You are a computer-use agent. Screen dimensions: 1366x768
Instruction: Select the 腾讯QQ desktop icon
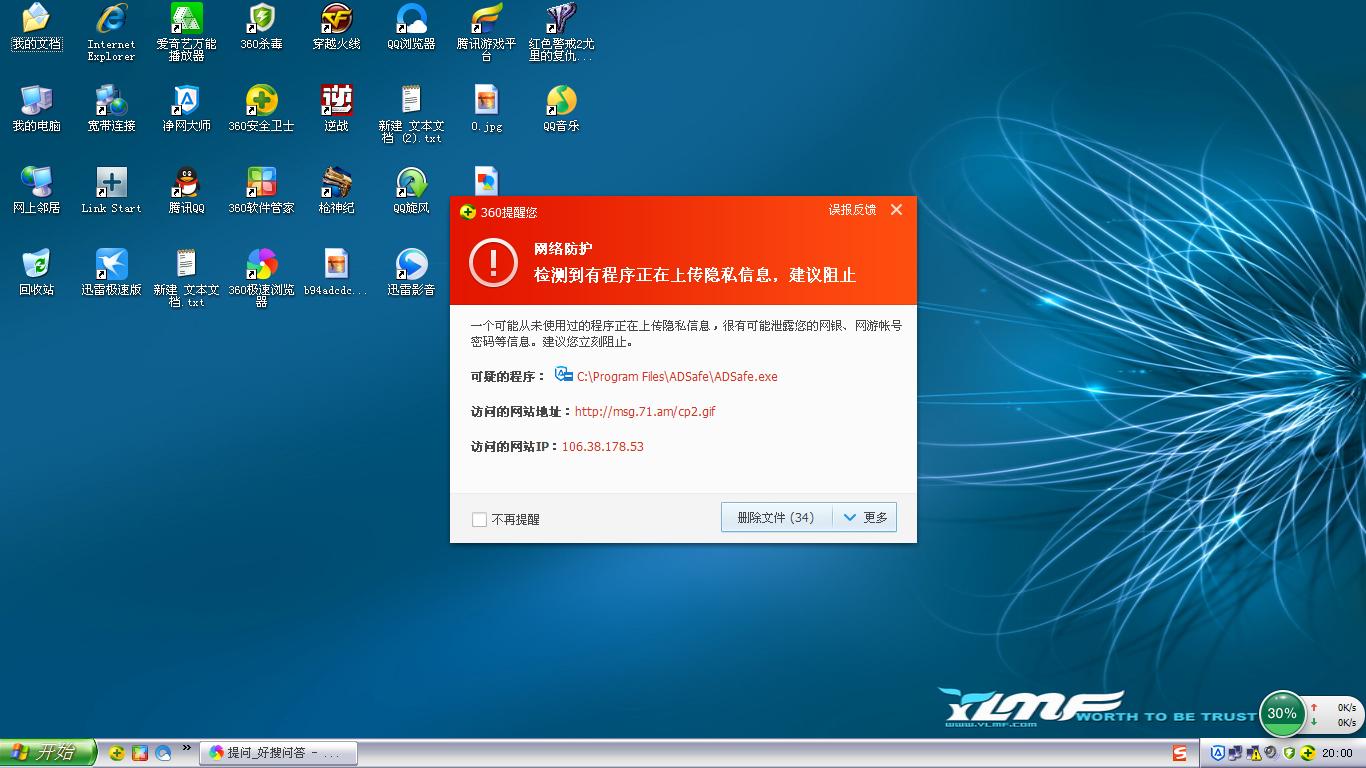coord(186,190)
